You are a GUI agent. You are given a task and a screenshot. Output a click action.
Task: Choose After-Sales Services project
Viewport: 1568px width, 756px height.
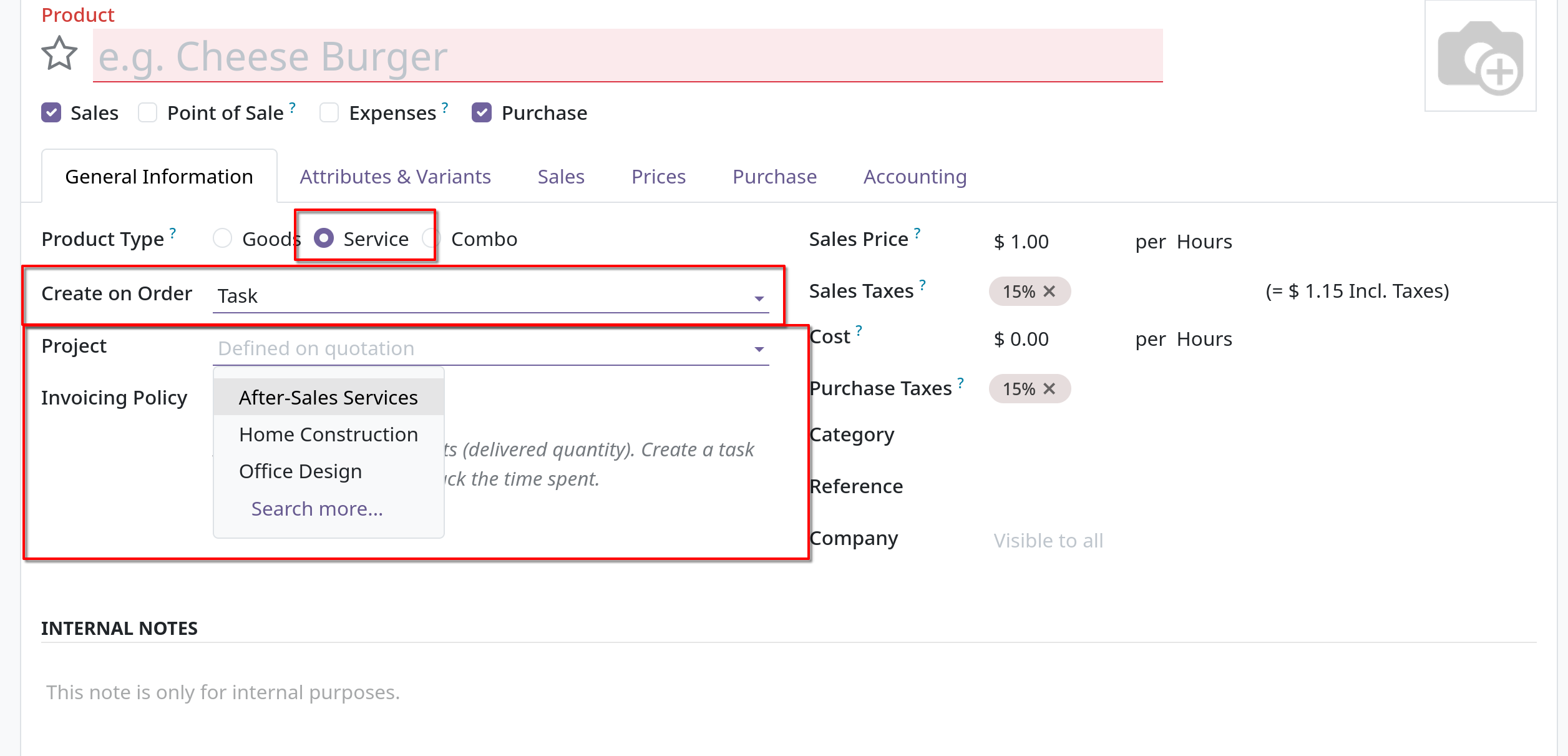[x=328, y=398]
